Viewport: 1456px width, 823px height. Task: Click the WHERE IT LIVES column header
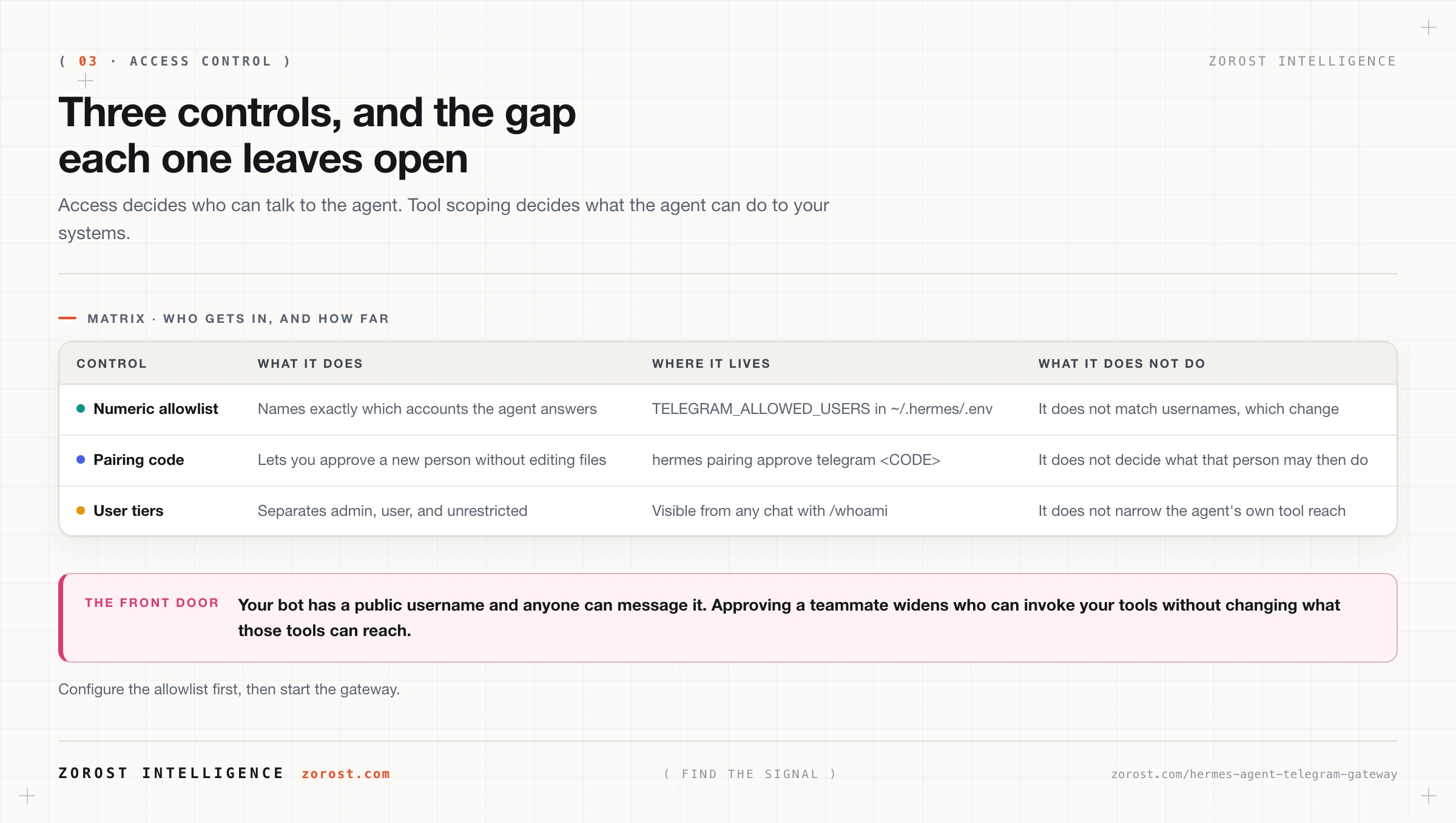(x=711, y=364)
